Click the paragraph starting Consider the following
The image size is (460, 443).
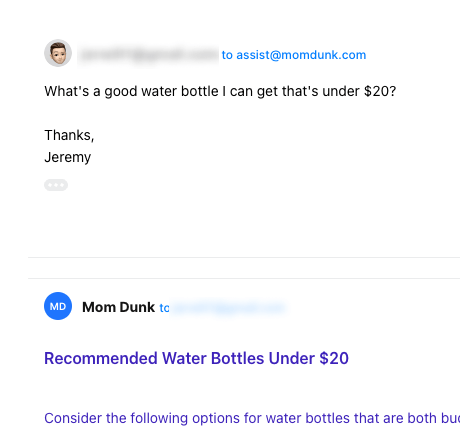(x=252, y=418)
